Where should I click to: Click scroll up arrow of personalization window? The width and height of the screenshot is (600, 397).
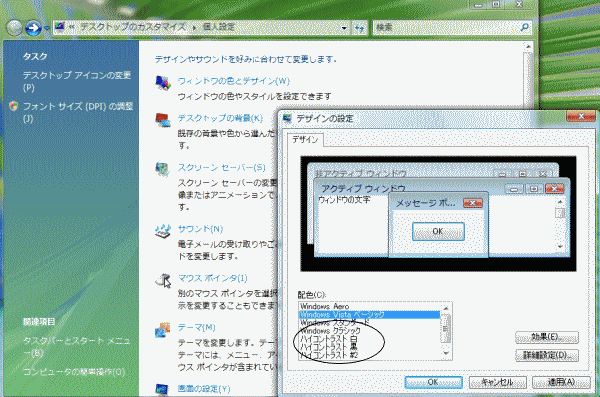point(528,47)
